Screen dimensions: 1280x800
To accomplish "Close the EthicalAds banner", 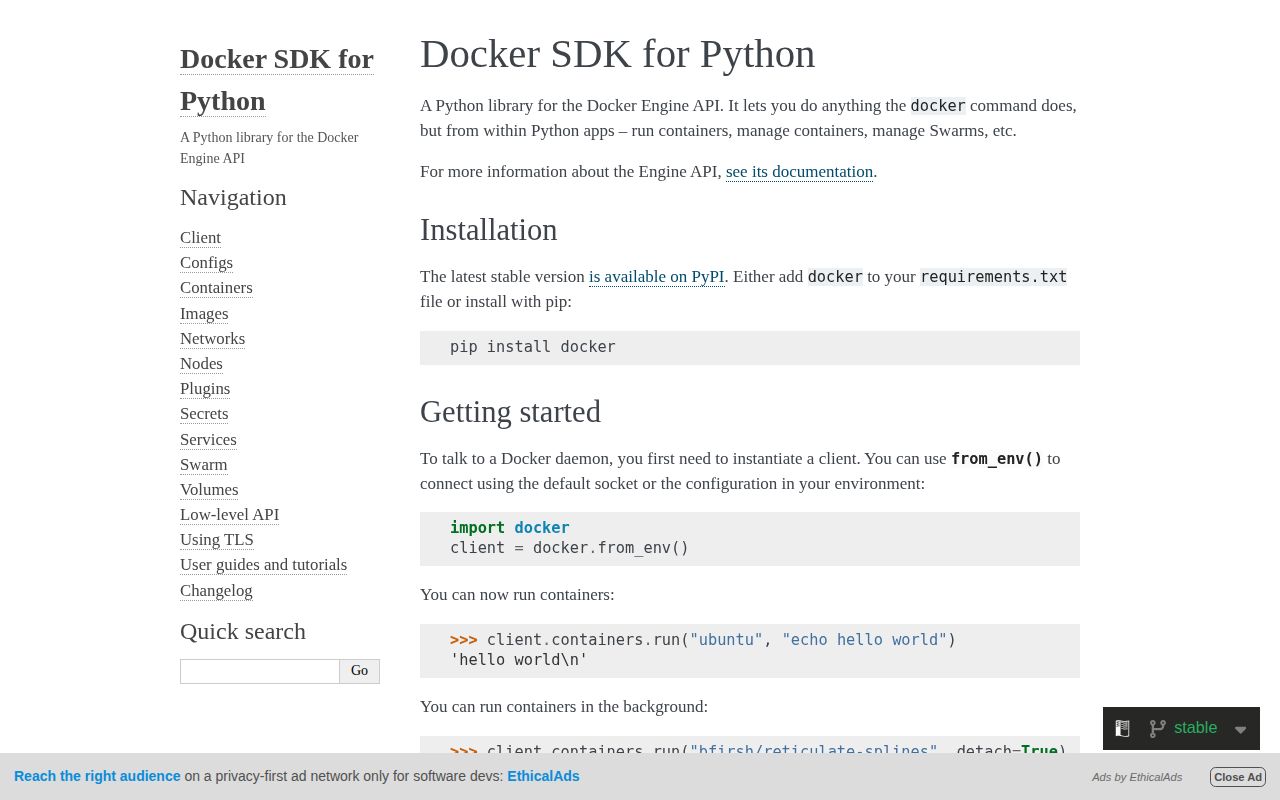I will pyautogui.click(x=1238, y=777).
